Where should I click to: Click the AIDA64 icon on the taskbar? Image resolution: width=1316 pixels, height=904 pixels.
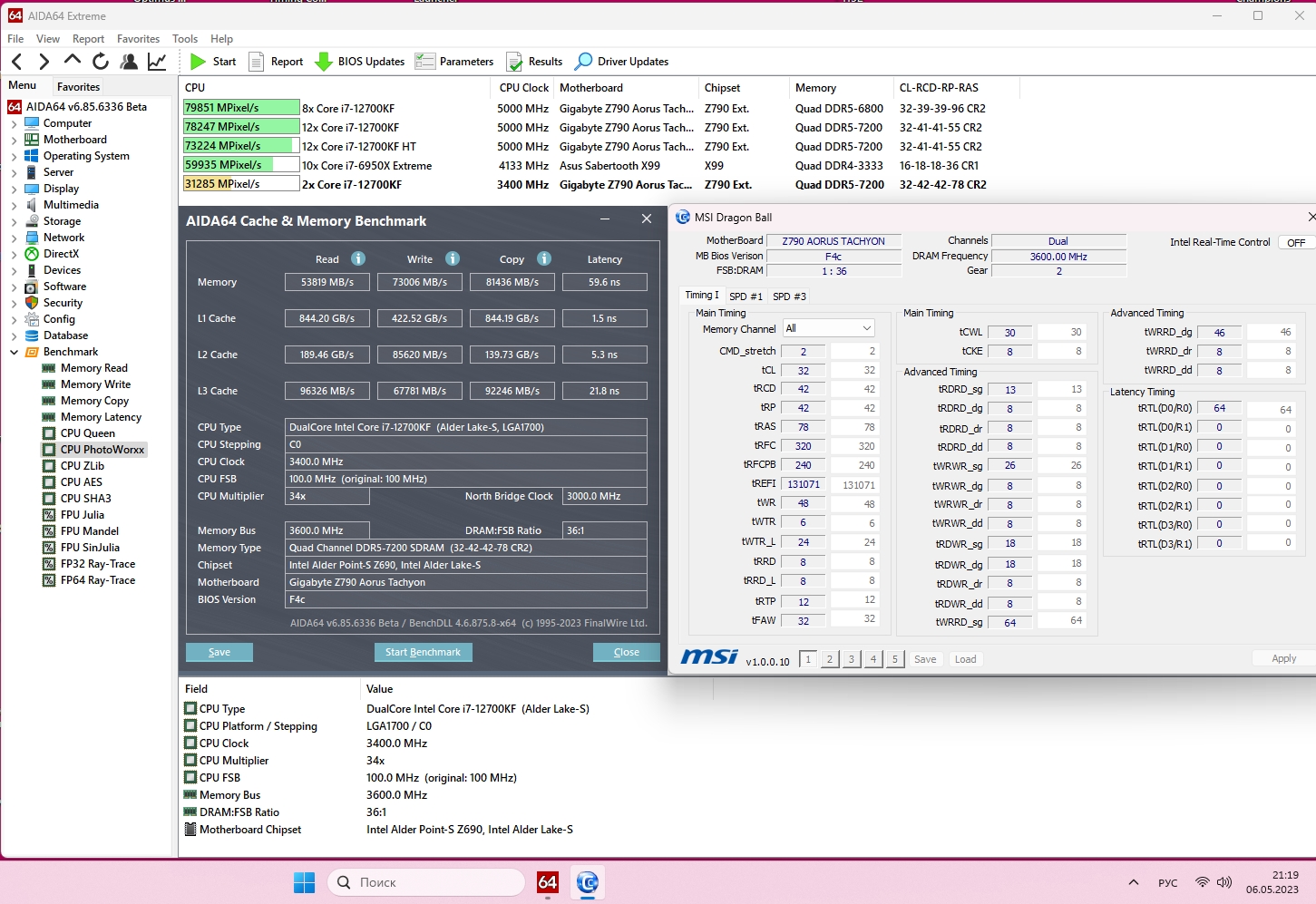(x=548, y=882)
